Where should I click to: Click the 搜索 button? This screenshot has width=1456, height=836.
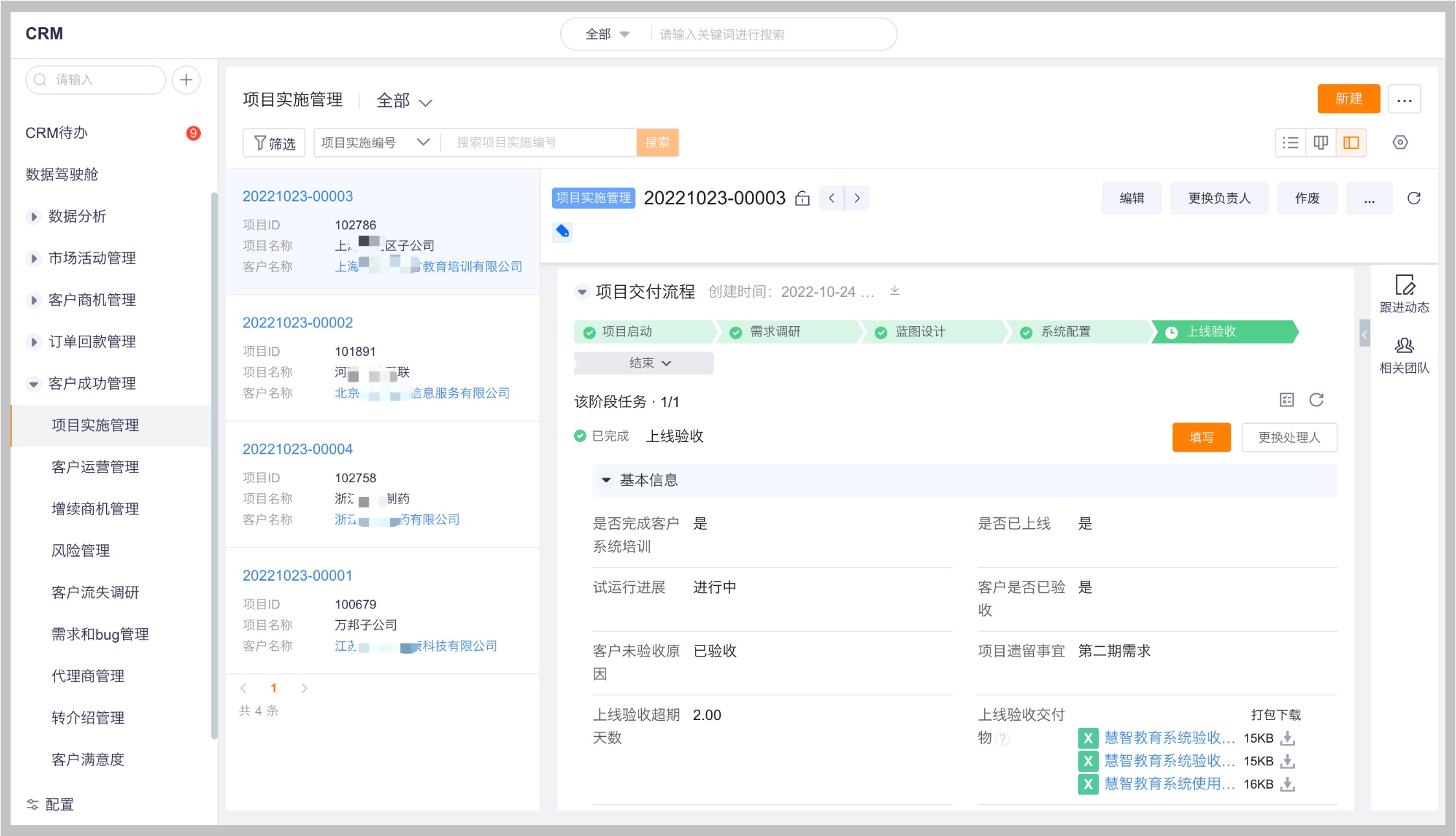coord(657,143)
